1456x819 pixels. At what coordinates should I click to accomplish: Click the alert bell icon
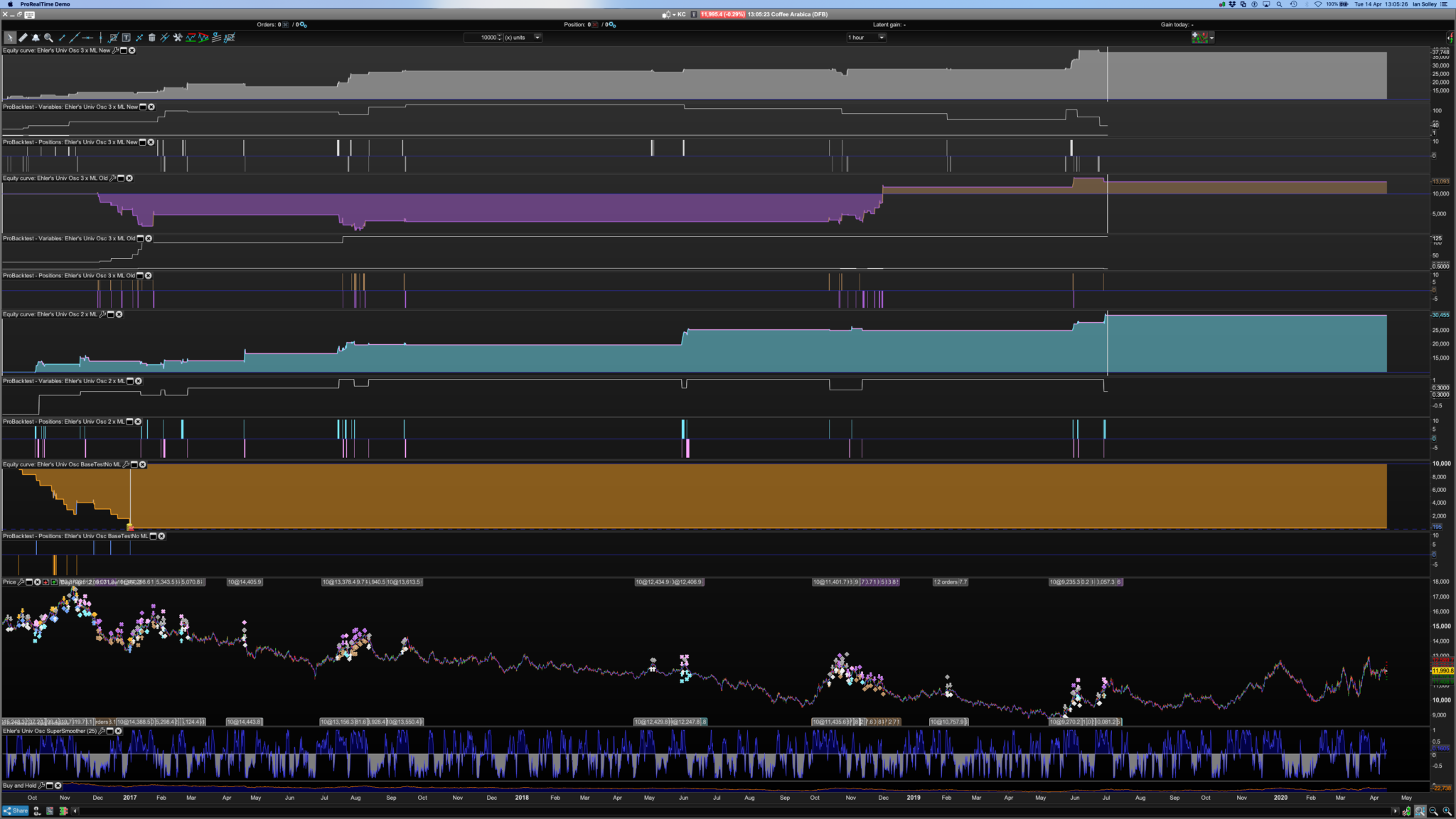[36, 38]
